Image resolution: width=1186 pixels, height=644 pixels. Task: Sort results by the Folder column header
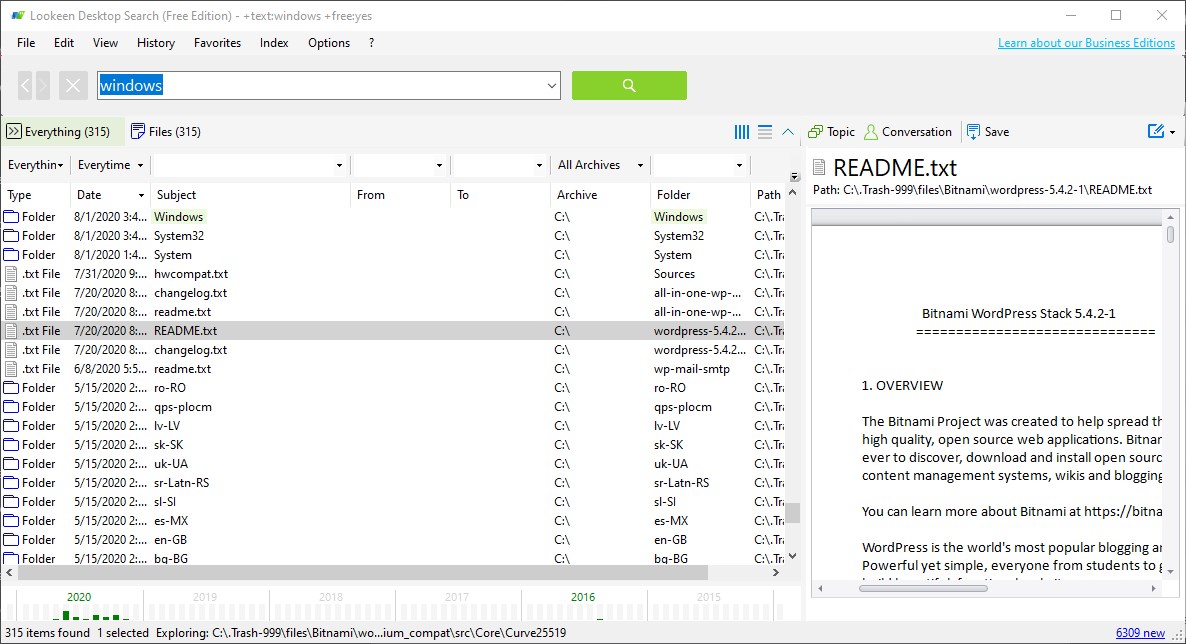click(700, 194)
